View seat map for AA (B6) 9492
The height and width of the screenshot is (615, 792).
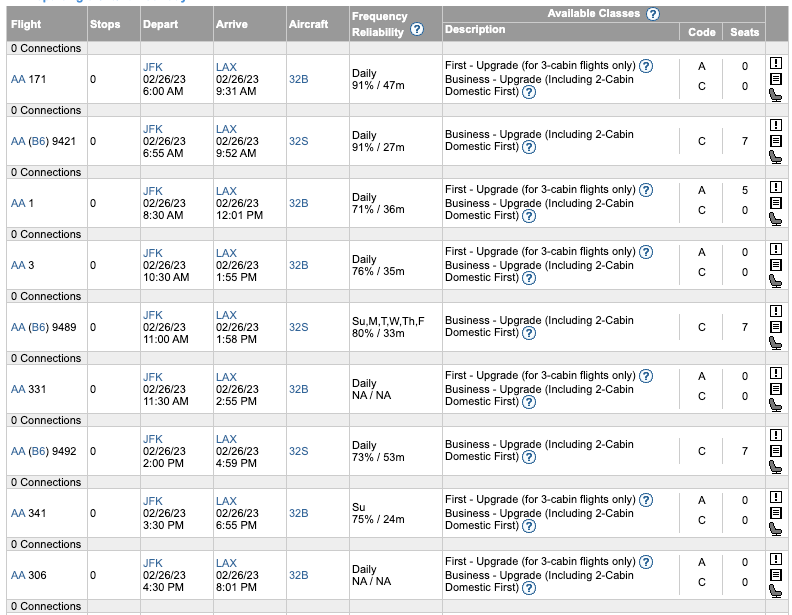pos(775,467)
